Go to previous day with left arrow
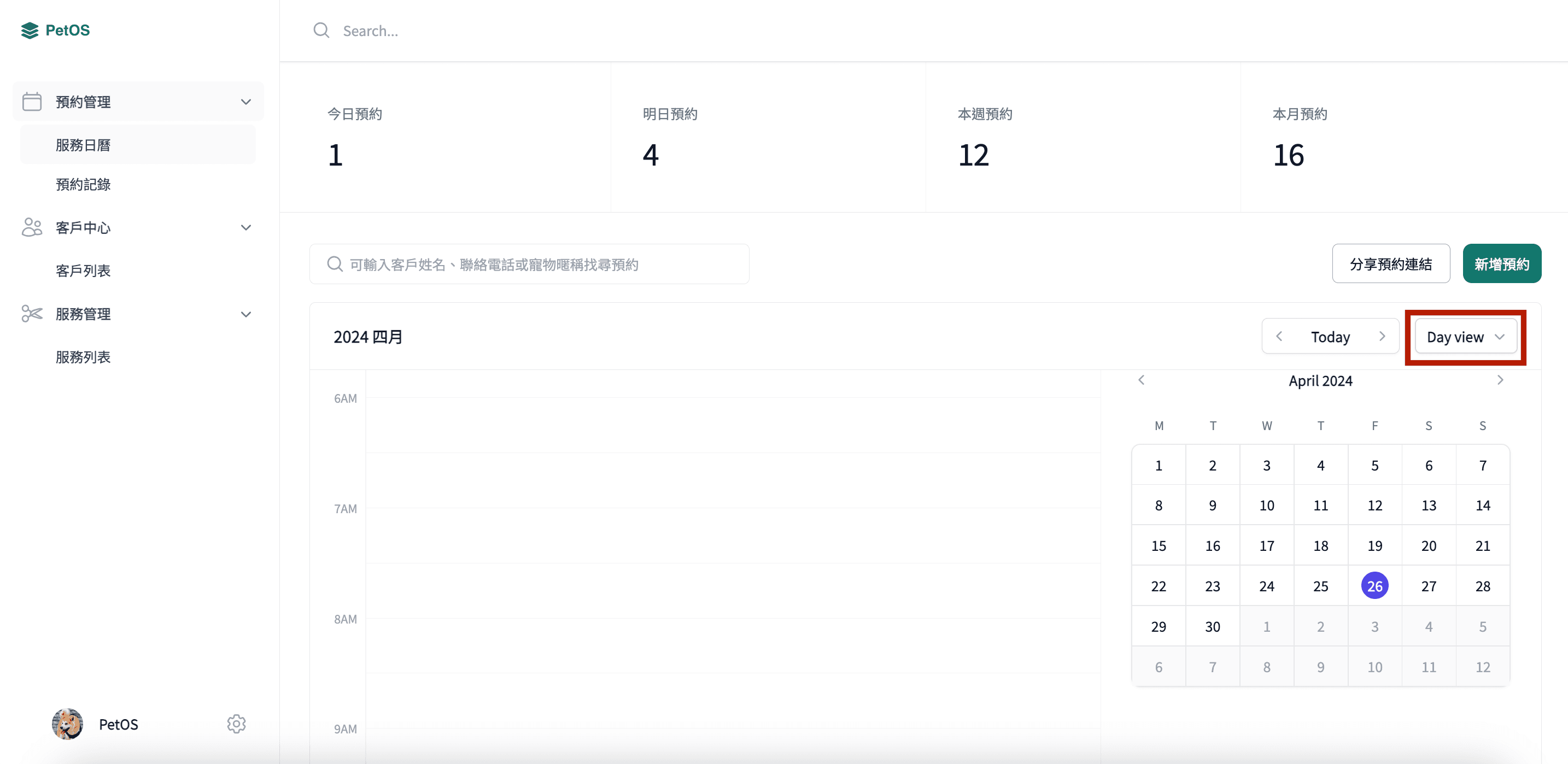This screenshot has height=764, width=1568. coord(1279,337)
